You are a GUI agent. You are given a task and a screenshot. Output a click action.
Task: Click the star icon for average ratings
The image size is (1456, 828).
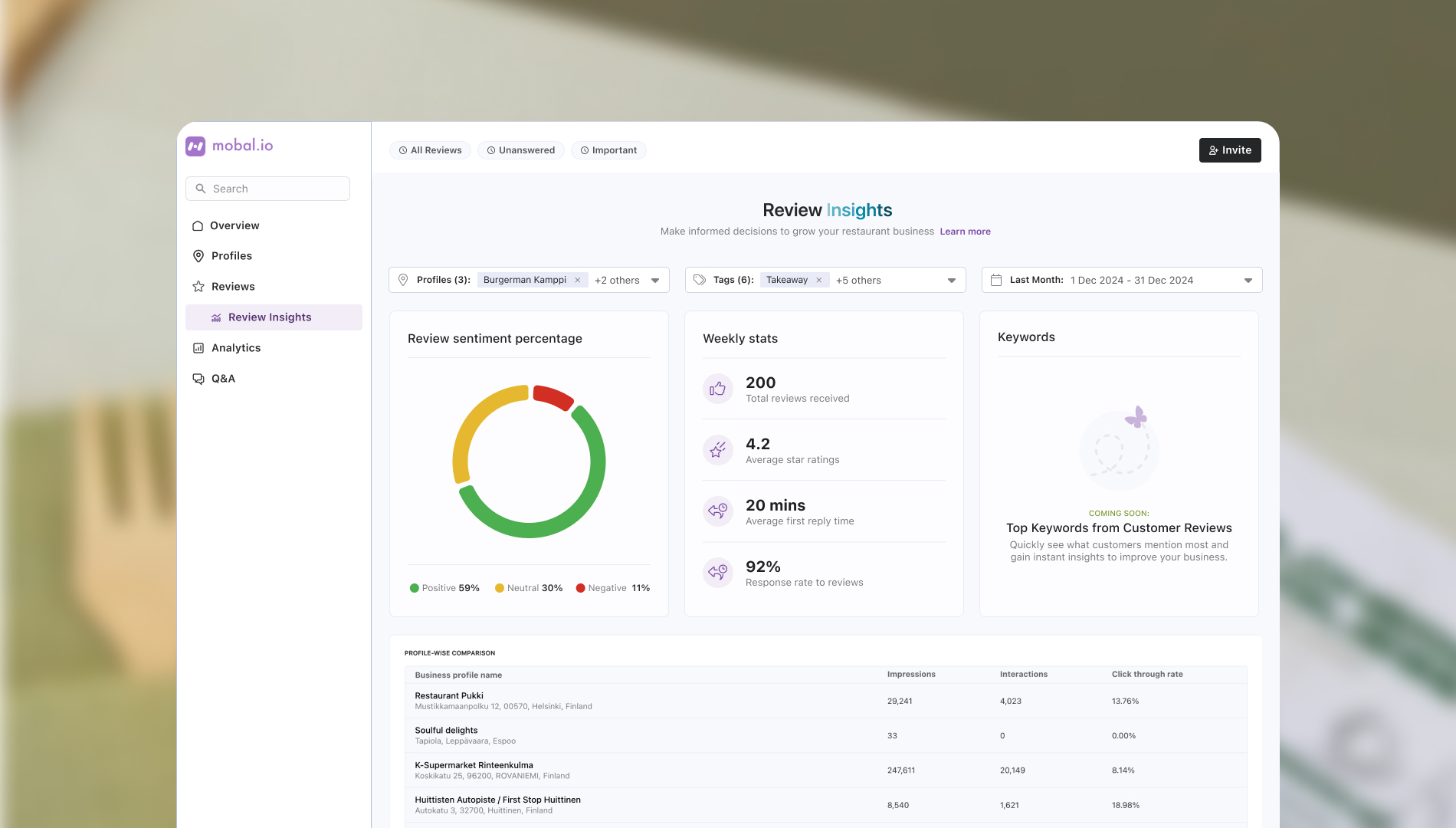[x=718, y=450]
